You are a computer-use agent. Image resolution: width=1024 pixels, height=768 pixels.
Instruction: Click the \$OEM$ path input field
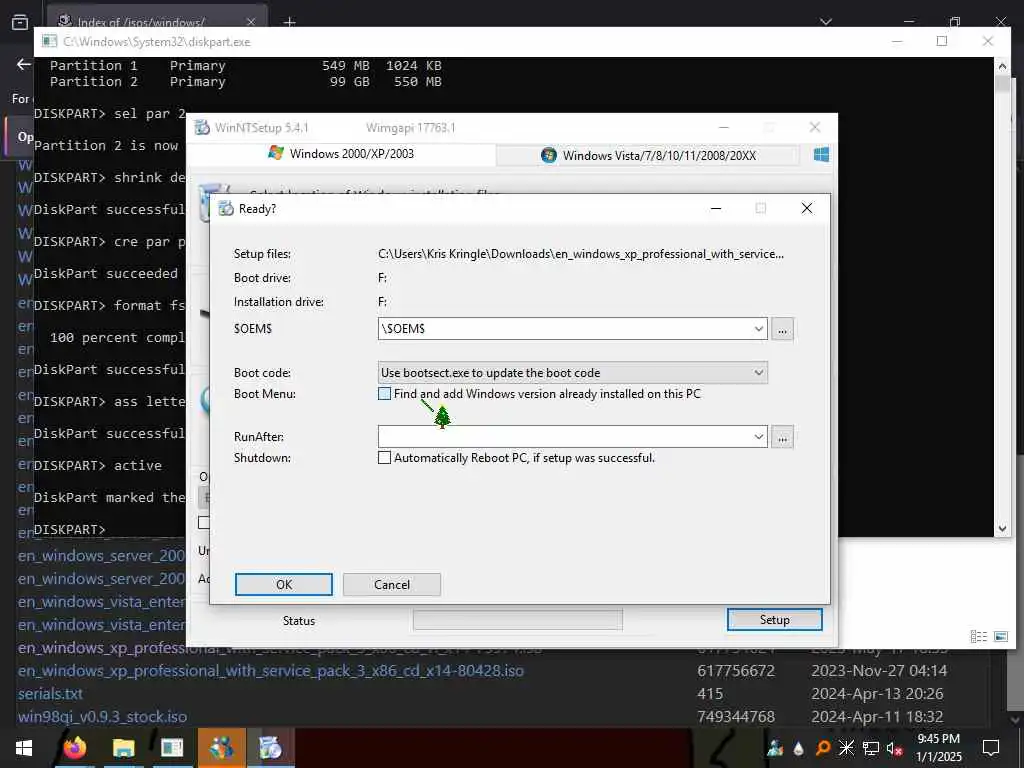(x=564, y=328)
